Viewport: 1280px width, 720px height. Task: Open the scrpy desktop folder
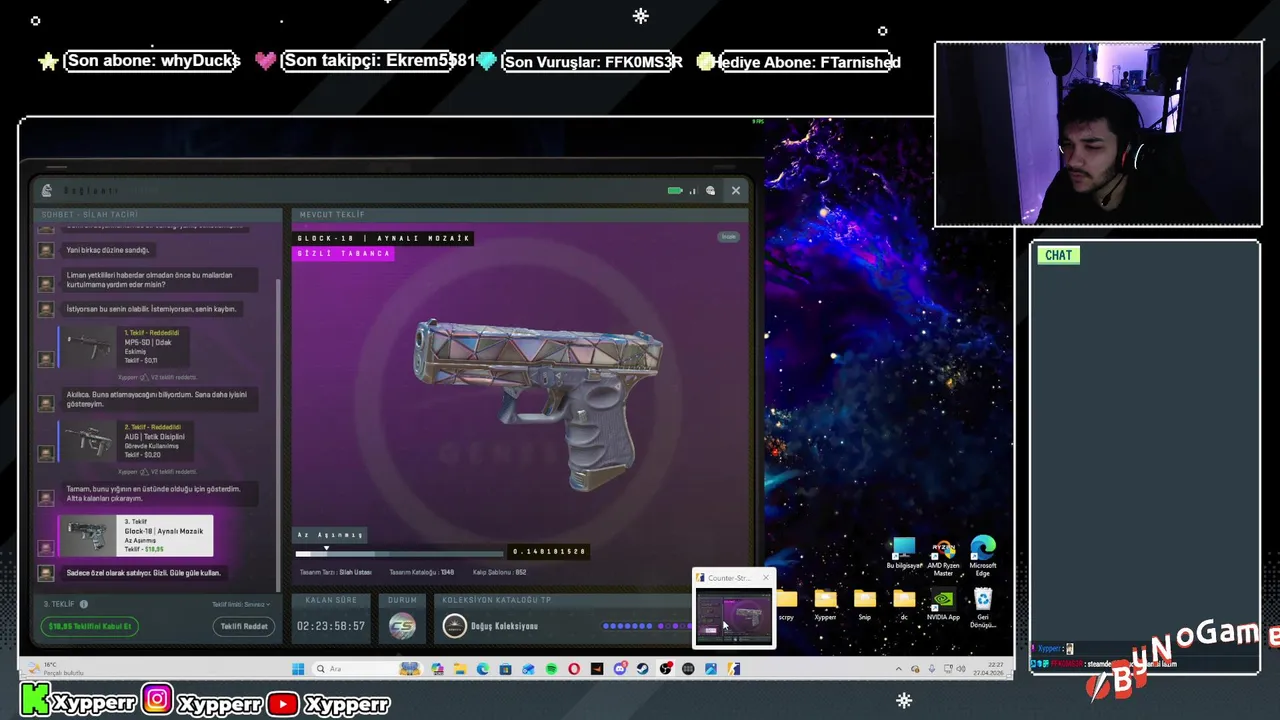786,604
